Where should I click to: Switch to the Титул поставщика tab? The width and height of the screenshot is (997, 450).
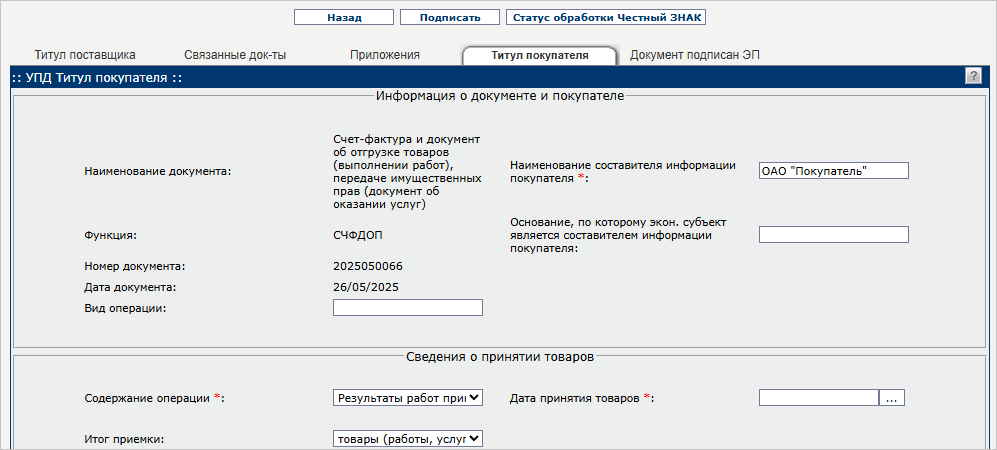tap(85, 55)
